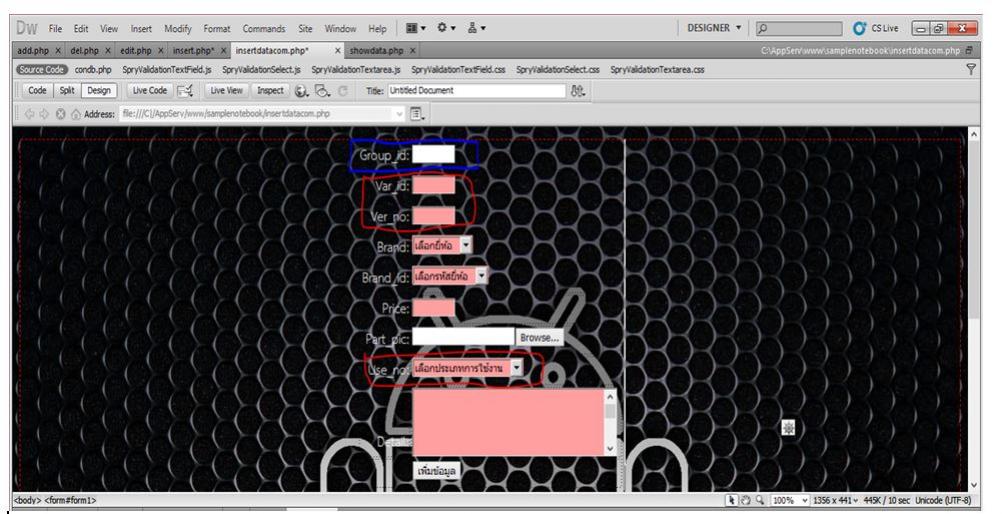Click the Preview in browser globe icon
The width and height of the screenshot is (1002, 514).
[x=302, y=91]
